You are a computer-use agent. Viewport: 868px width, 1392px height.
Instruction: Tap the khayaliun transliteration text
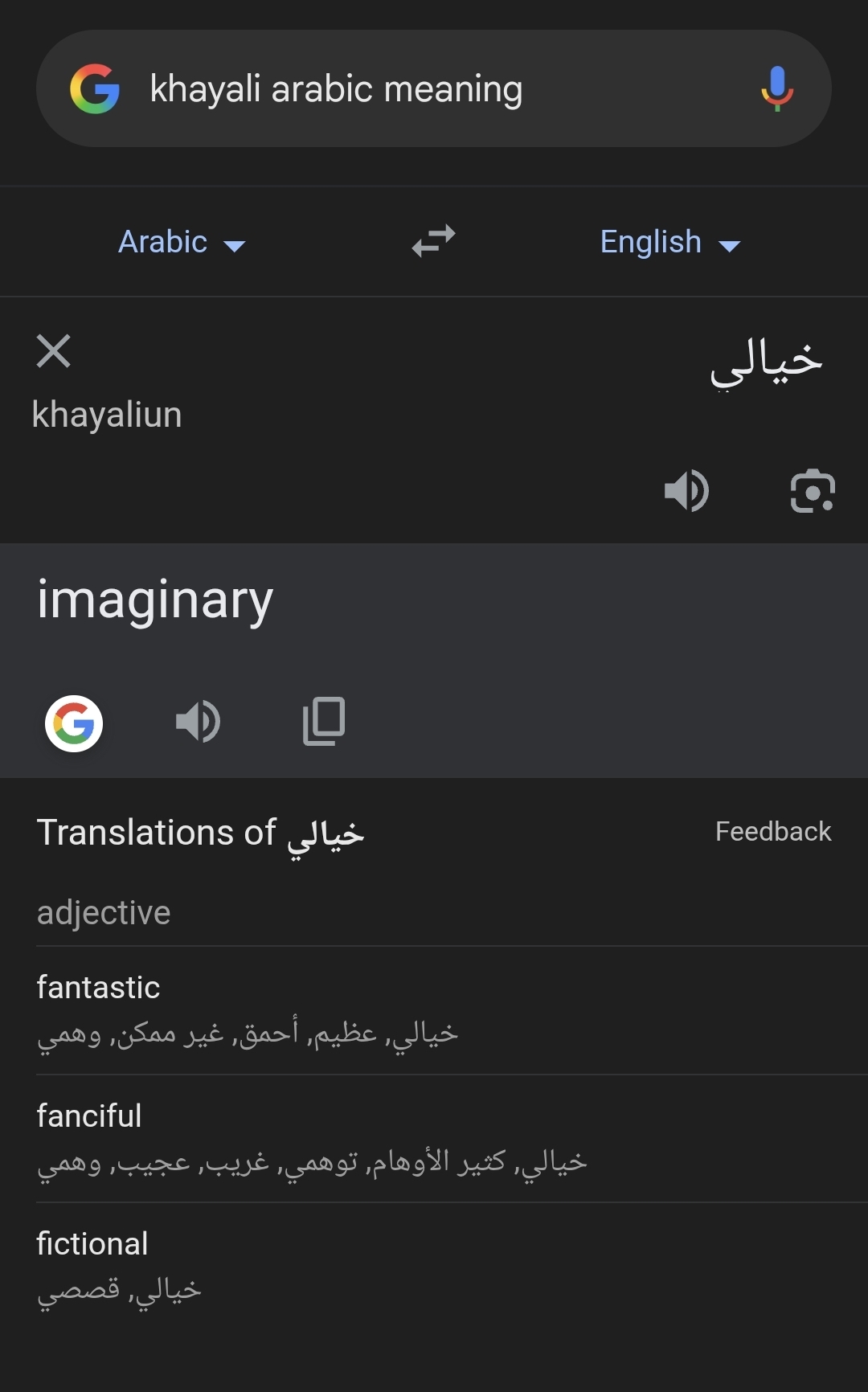pos(107,415)
